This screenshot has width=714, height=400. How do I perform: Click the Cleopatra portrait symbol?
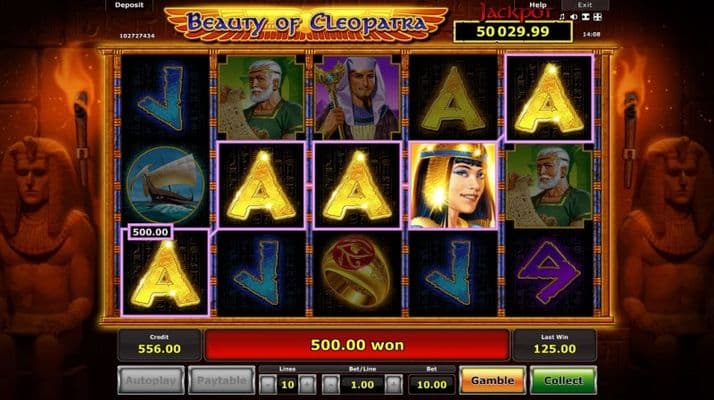click(453, 185)
